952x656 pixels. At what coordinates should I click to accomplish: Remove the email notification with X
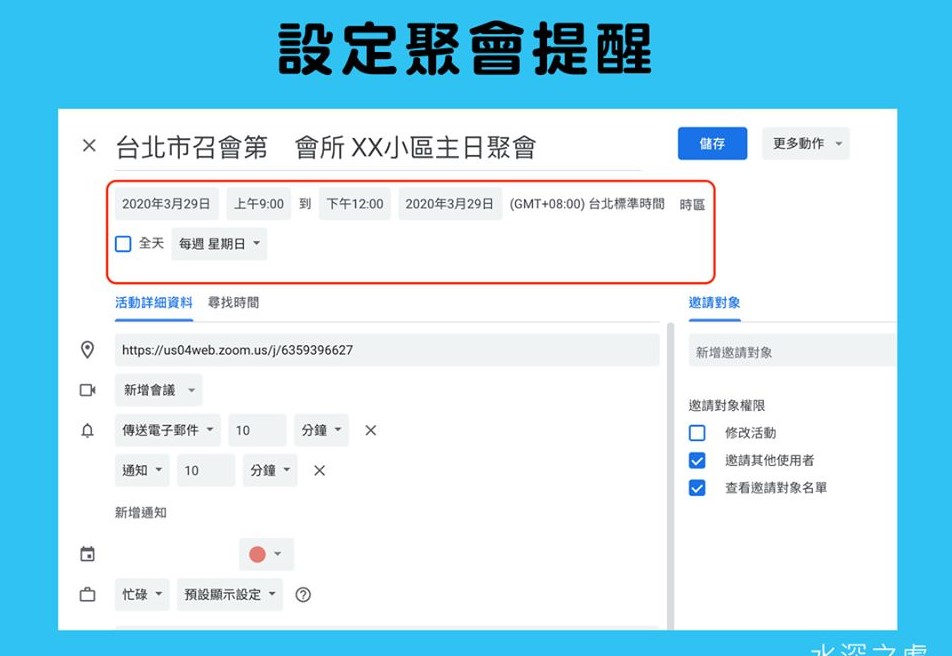pyautogui.click(x=370, y=430)
